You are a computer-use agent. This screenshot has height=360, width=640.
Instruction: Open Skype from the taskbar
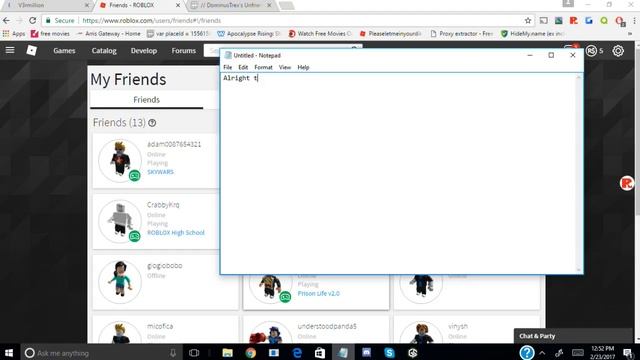(x=389, y=353)
